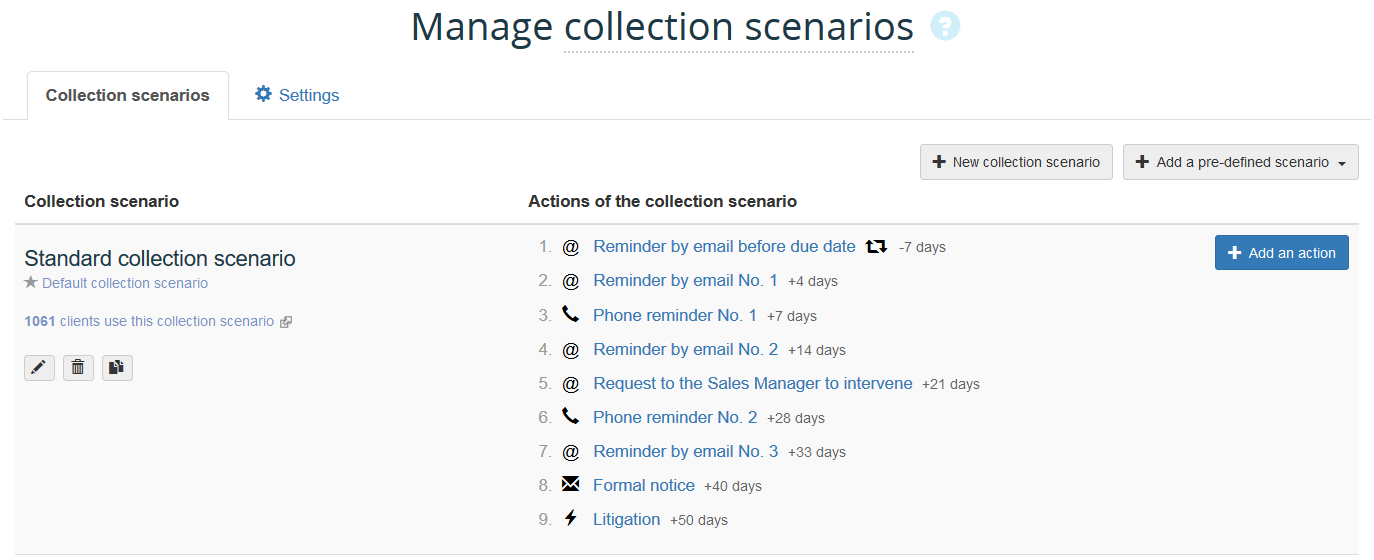
Task: Click the Manage collection scenarios page title
Action: click(x=662, y=27)
